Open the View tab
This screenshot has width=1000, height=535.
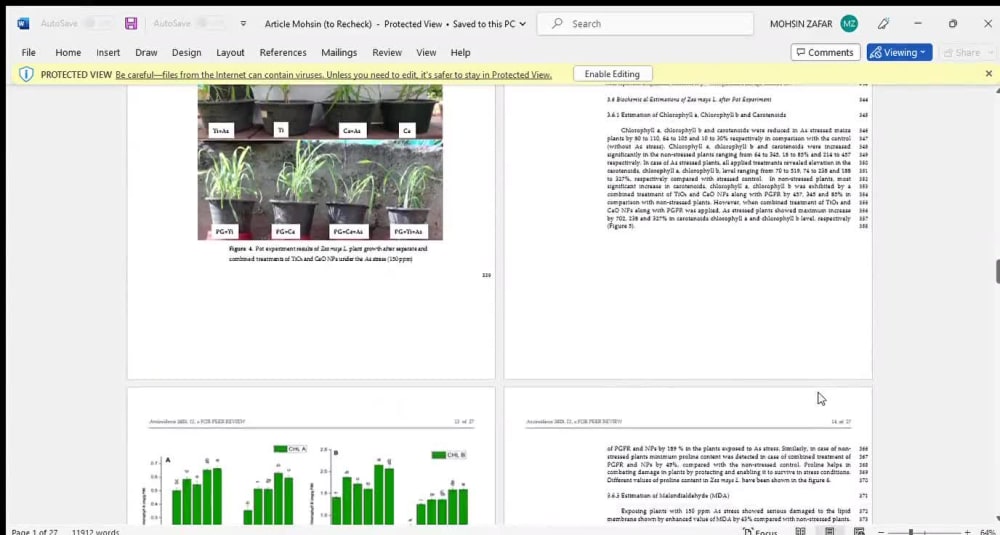tap(426, 52)
